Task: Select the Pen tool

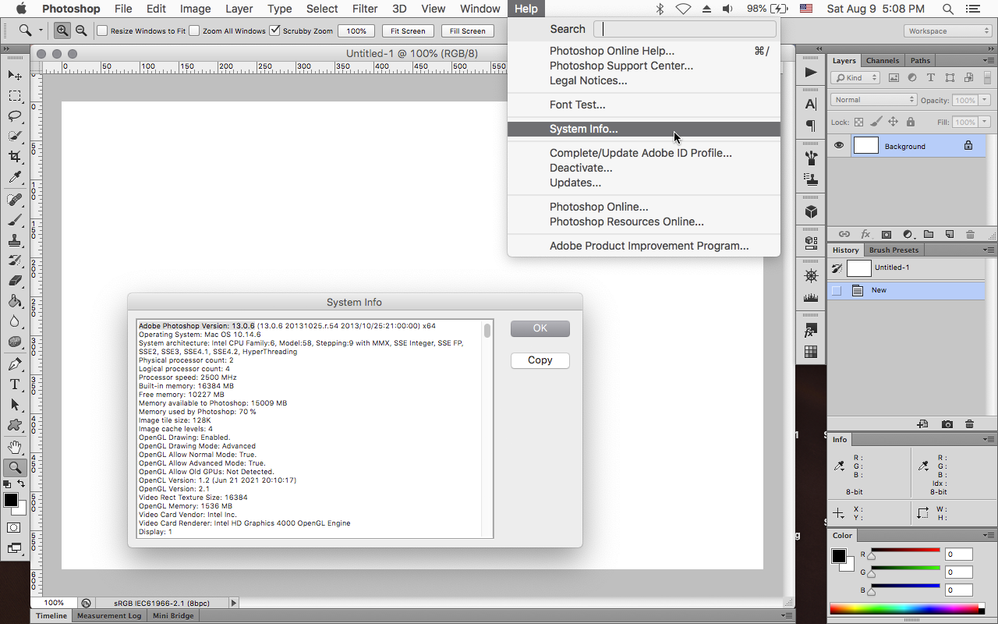Action: pyautogui.click(x=14, y=364)
